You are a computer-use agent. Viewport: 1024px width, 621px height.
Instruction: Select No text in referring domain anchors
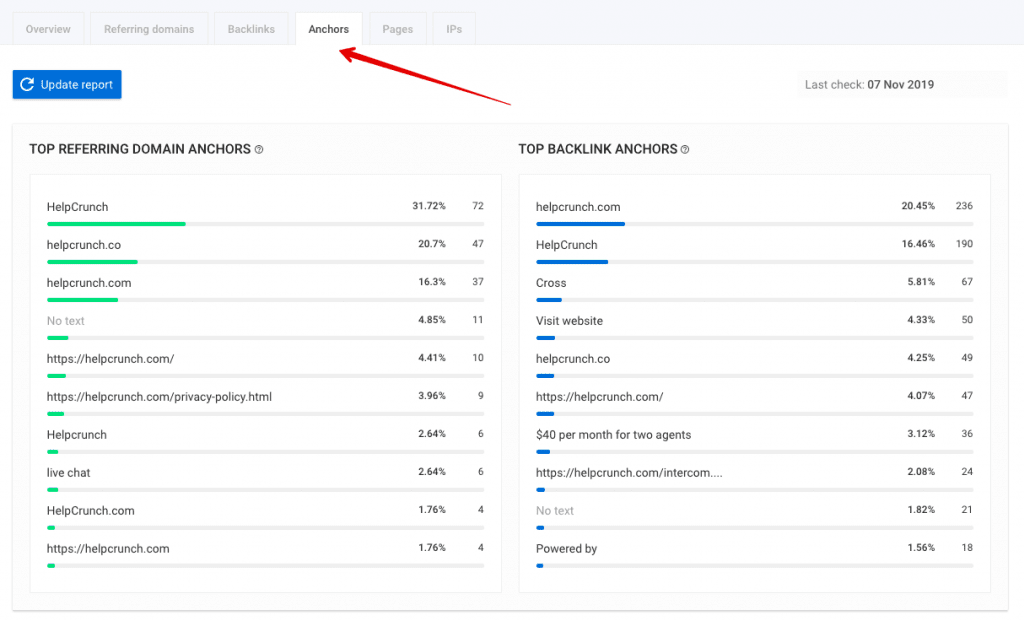[x=65, y=321]
